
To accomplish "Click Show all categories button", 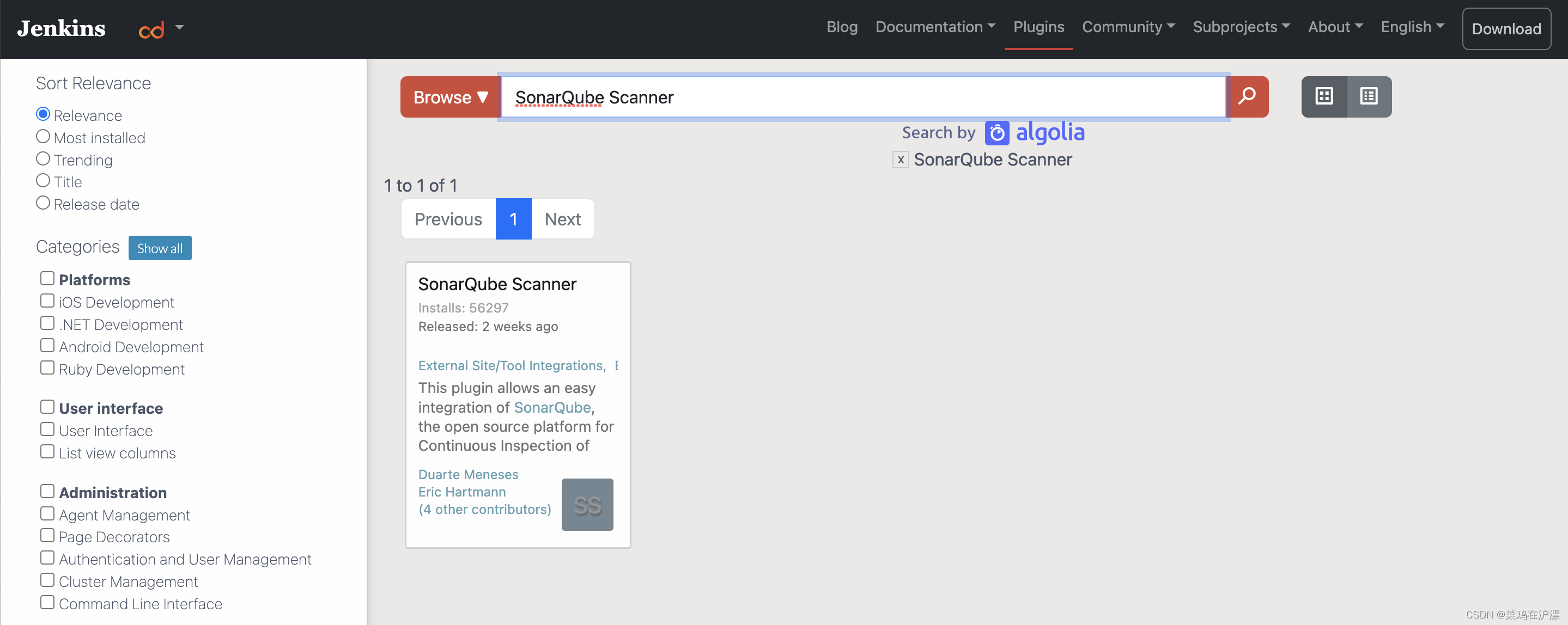I will click(160, 248).
